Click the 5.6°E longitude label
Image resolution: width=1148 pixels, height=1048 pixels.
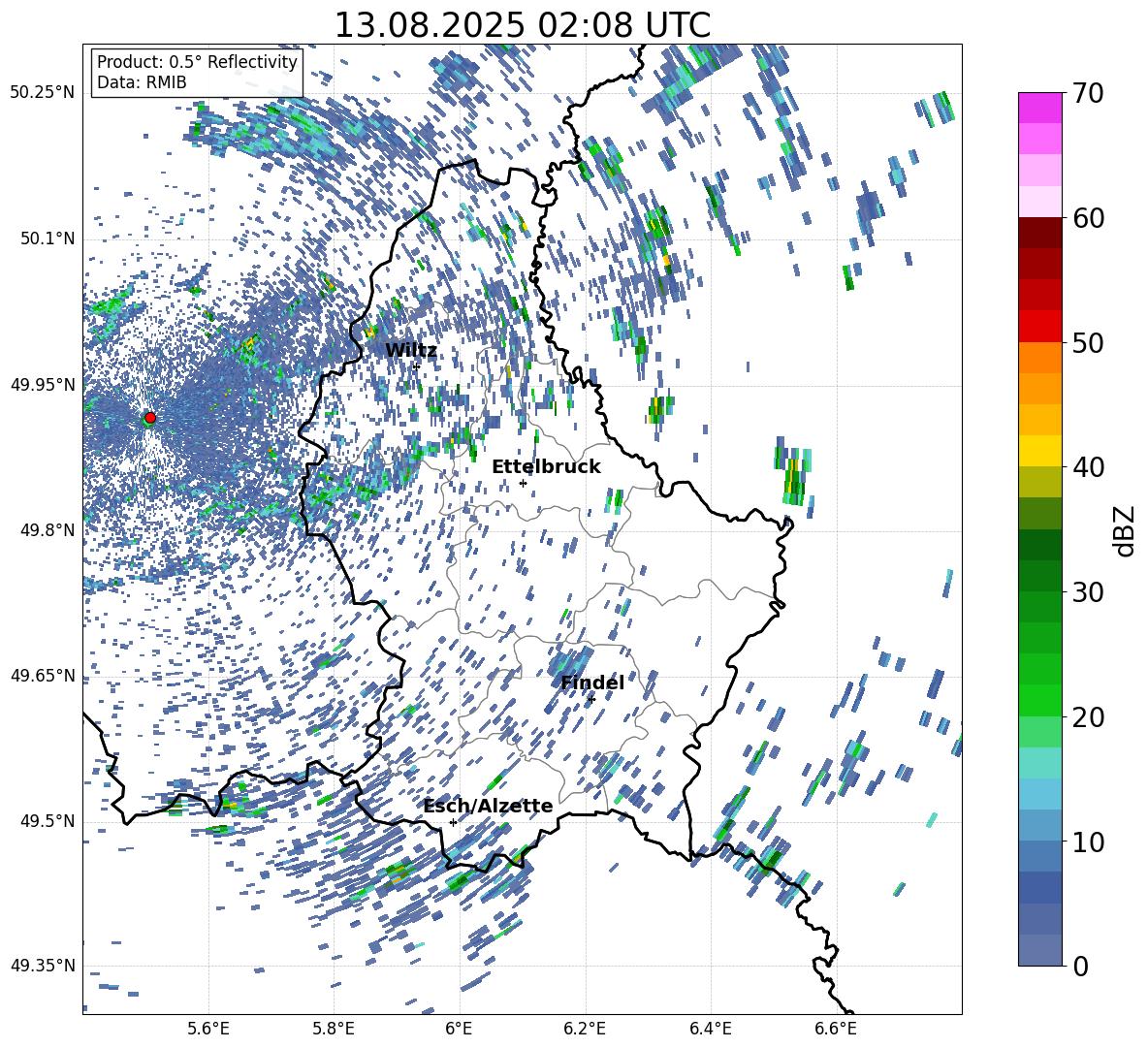coord(208,1029)
